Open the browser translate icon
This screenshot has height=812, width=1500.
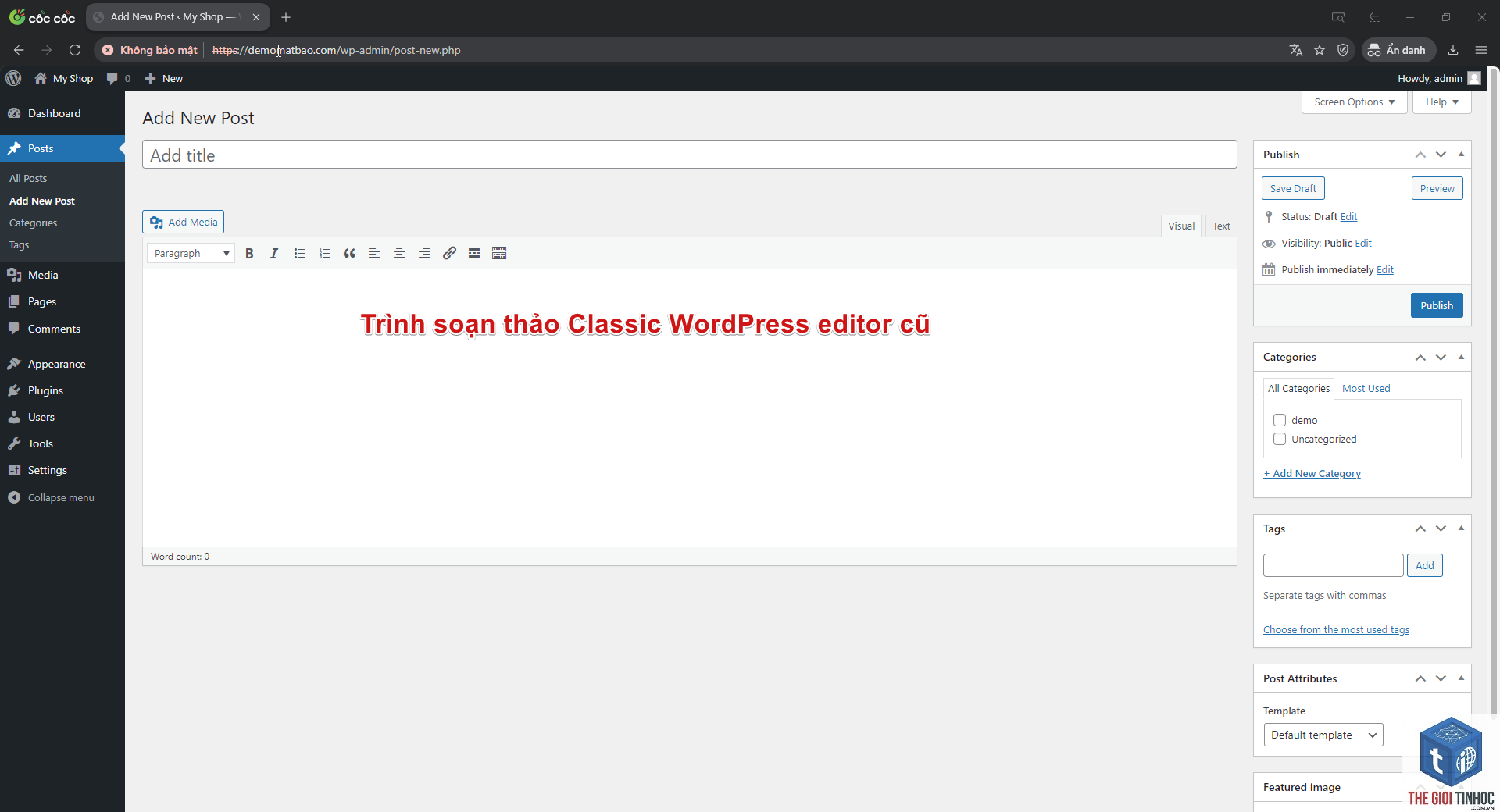pos(1296,50)
